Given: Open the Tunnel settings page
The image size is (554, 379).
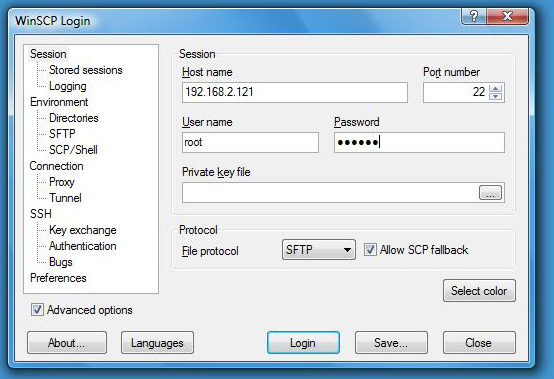Looking at the screenshot, I should [65, 198].
